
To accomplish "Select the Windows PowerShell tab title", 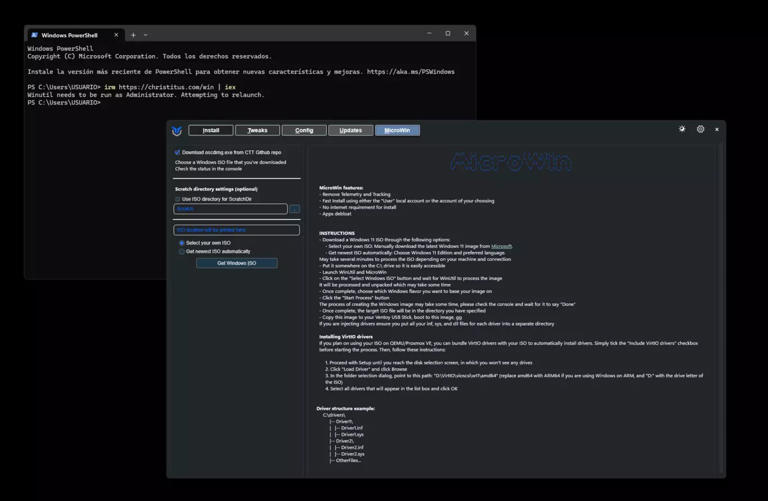I will pyautogui.click(x=70, y=35).
